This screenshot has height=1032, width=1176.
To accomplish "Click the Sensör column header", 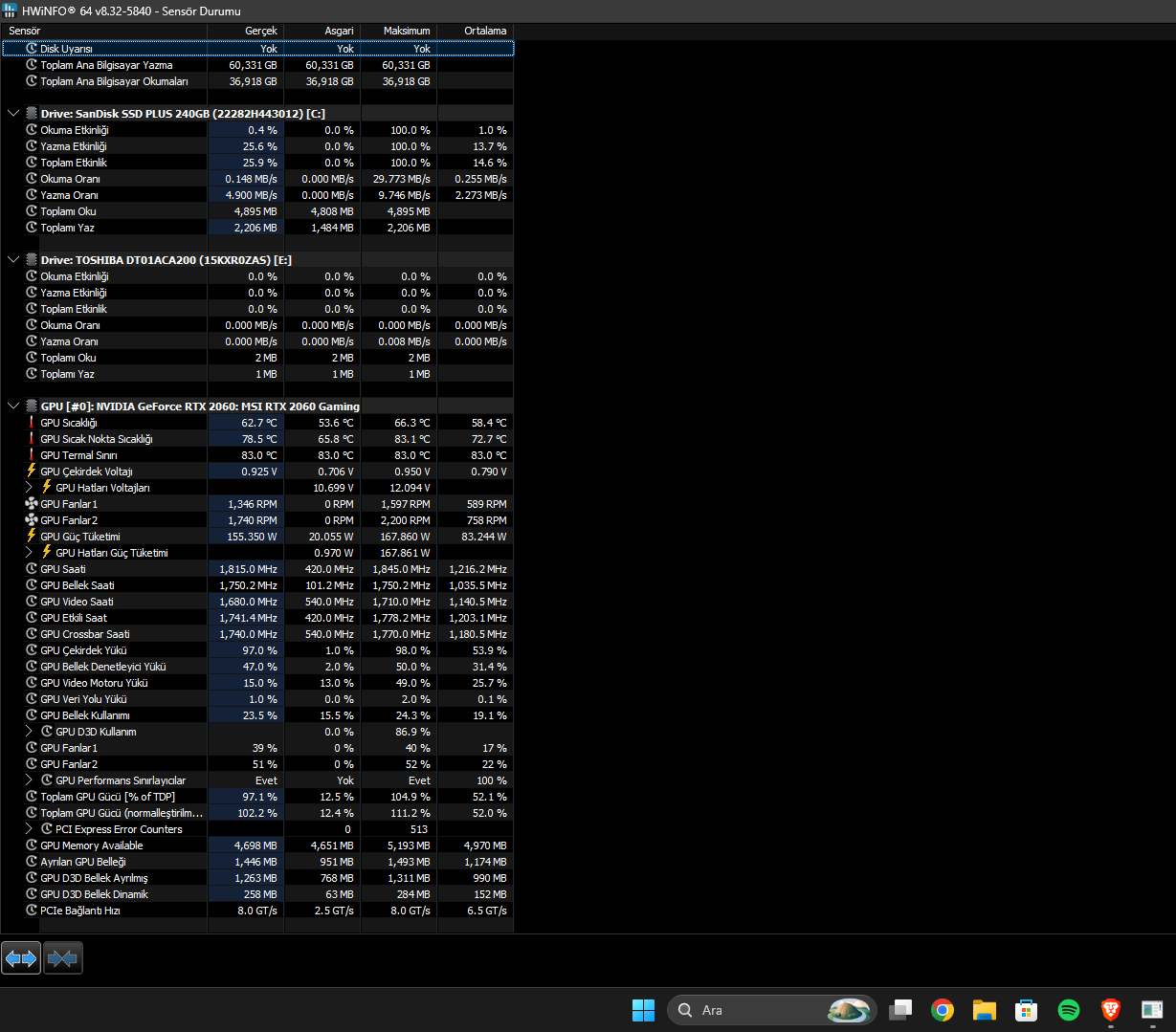I will pos(103,31).
